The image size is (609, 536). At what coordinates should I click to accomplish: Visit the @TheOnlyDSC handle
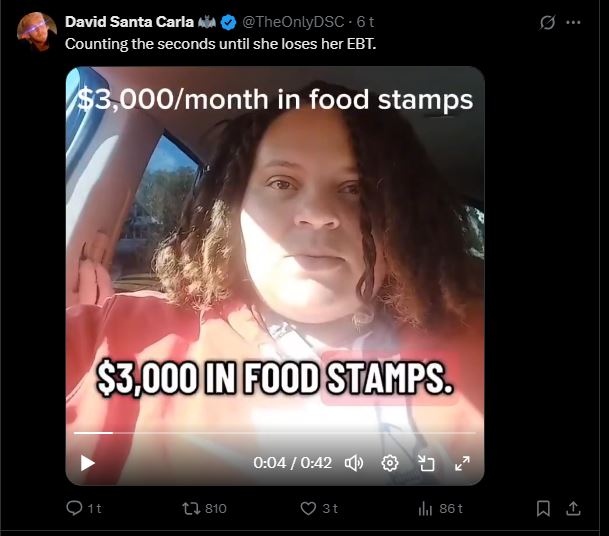[293, 22]
